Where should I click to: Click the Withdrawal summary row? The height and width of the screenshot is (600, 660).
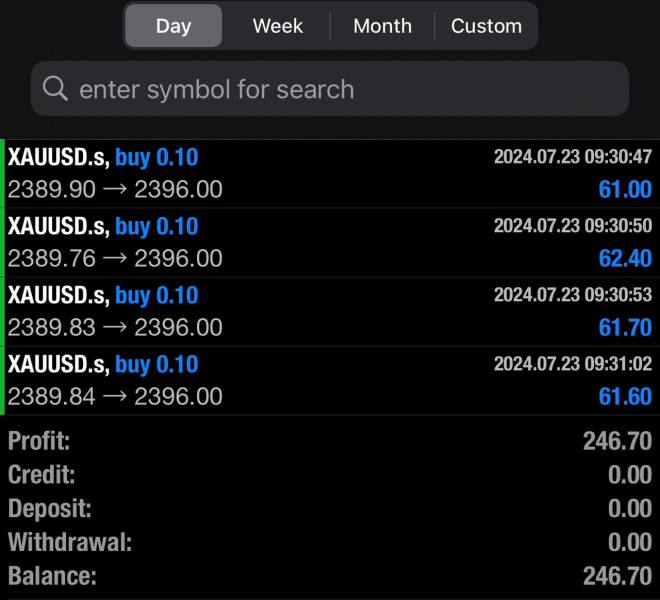tap(330, 543)
